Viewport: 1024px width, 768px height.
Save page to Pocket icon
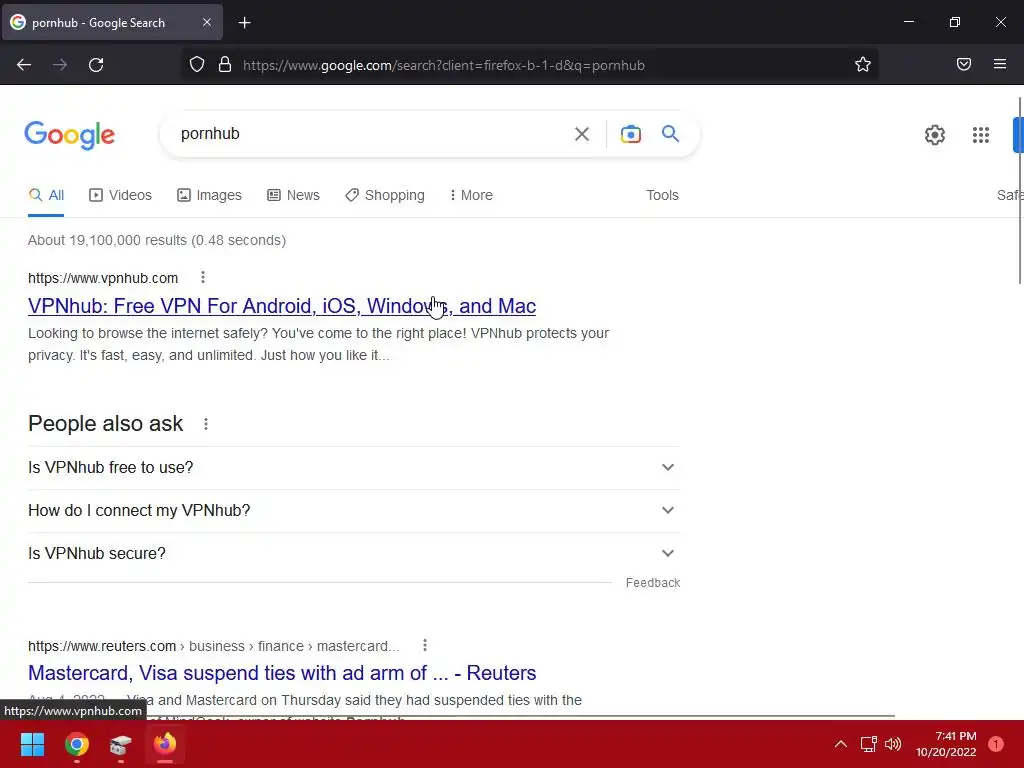click(963, 64)
